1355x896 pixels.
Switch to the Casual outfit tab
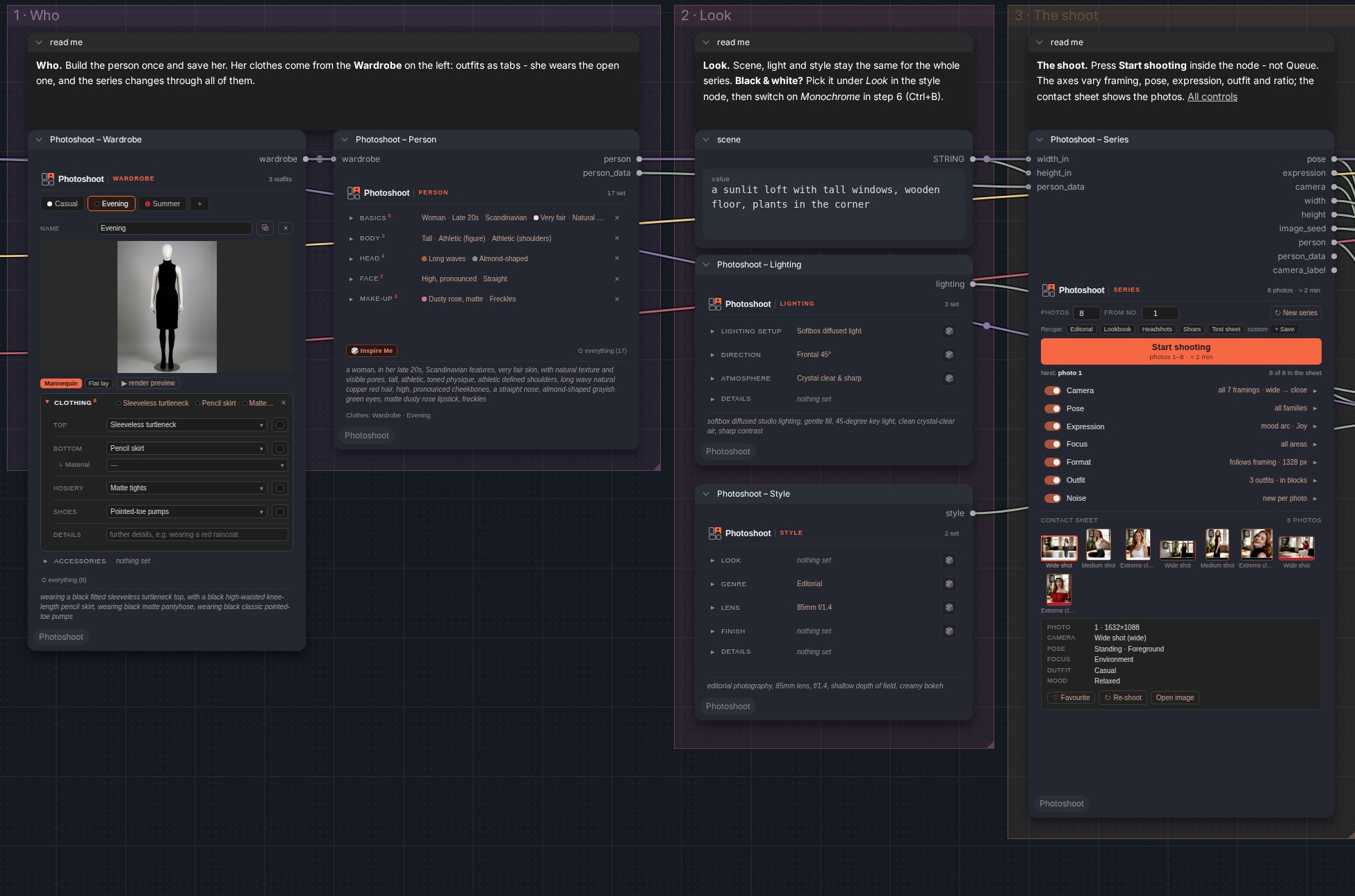(x=63, y=204)
